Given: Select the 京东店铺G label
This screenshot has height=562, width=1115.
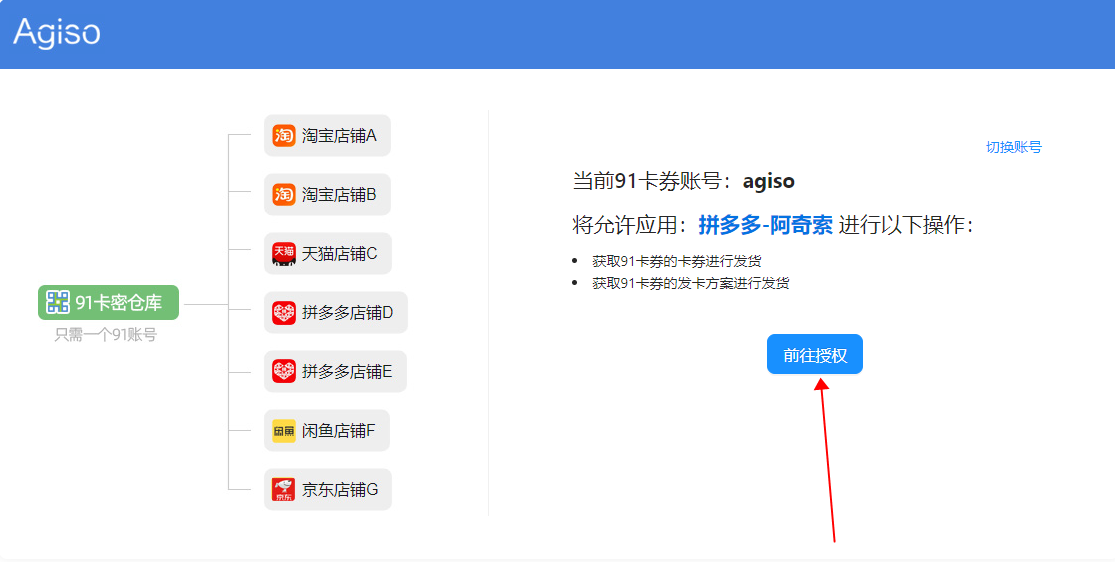Looking at the screenshot, I should 340,489.
